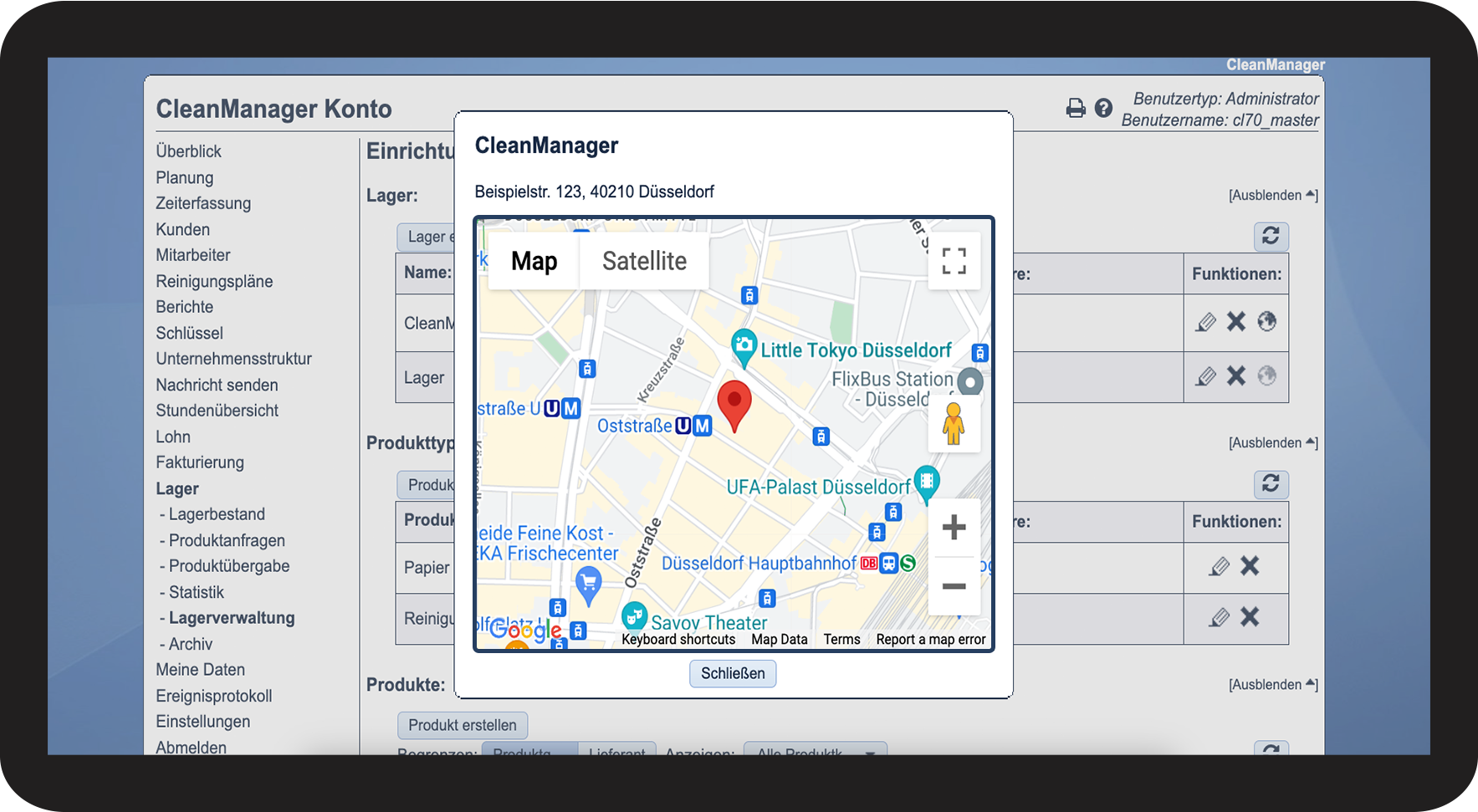This screenshot has width=1478, height=812.
Task: Click the edit pencil in the first Lager row
Action: [x=1205, y=322]
